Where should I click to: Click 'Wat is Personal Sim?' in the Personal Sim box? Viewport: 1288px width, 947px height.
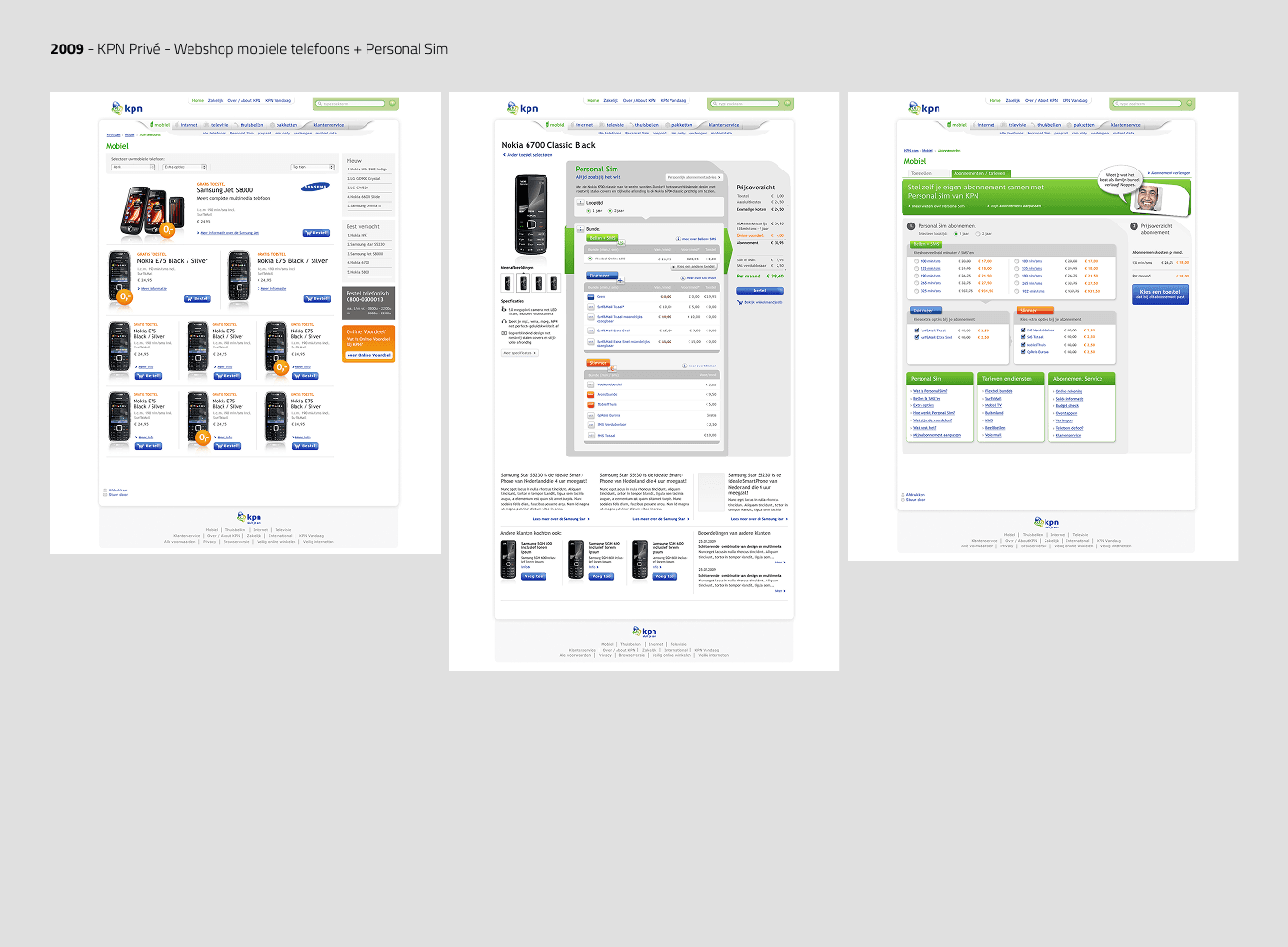click(x=929, y=391)
